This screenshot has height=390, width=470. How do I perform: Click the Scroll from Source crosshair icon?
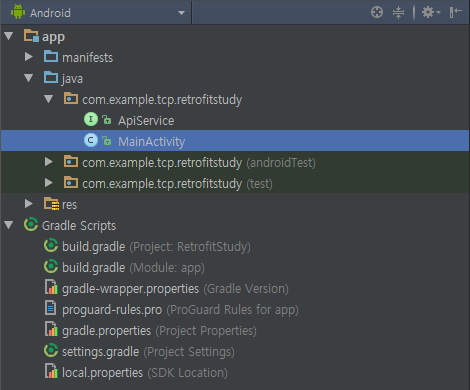click(377, 13)
